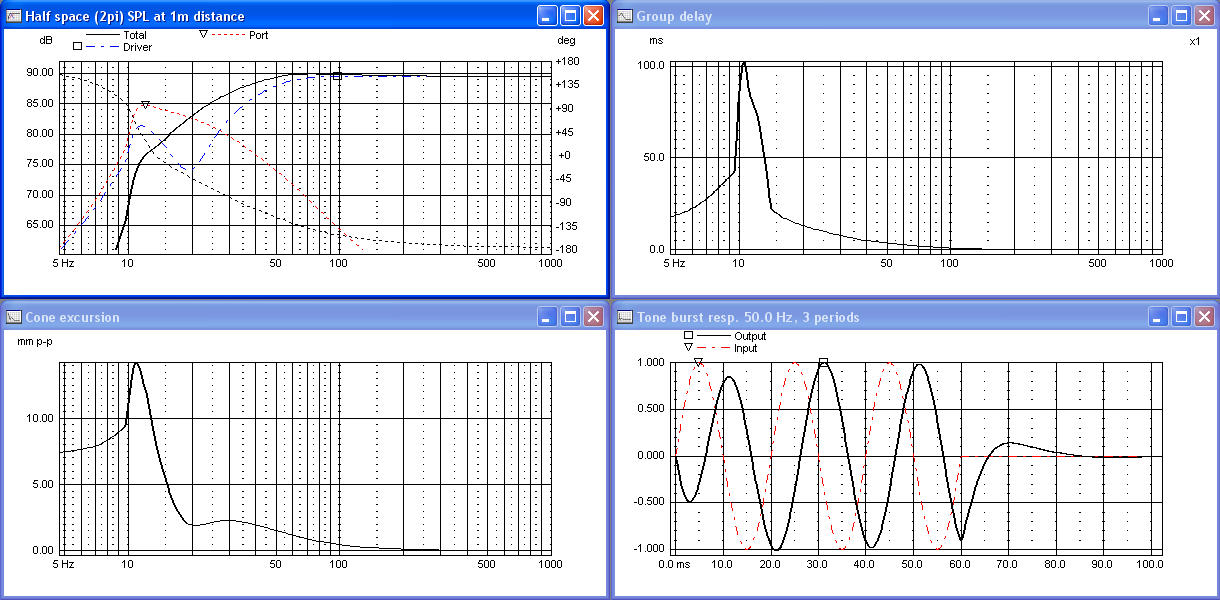The width and height of the screenshot is (1220, 600).
Task: Click the Output square symbol in tone burst legend
Action: [688, 336]
